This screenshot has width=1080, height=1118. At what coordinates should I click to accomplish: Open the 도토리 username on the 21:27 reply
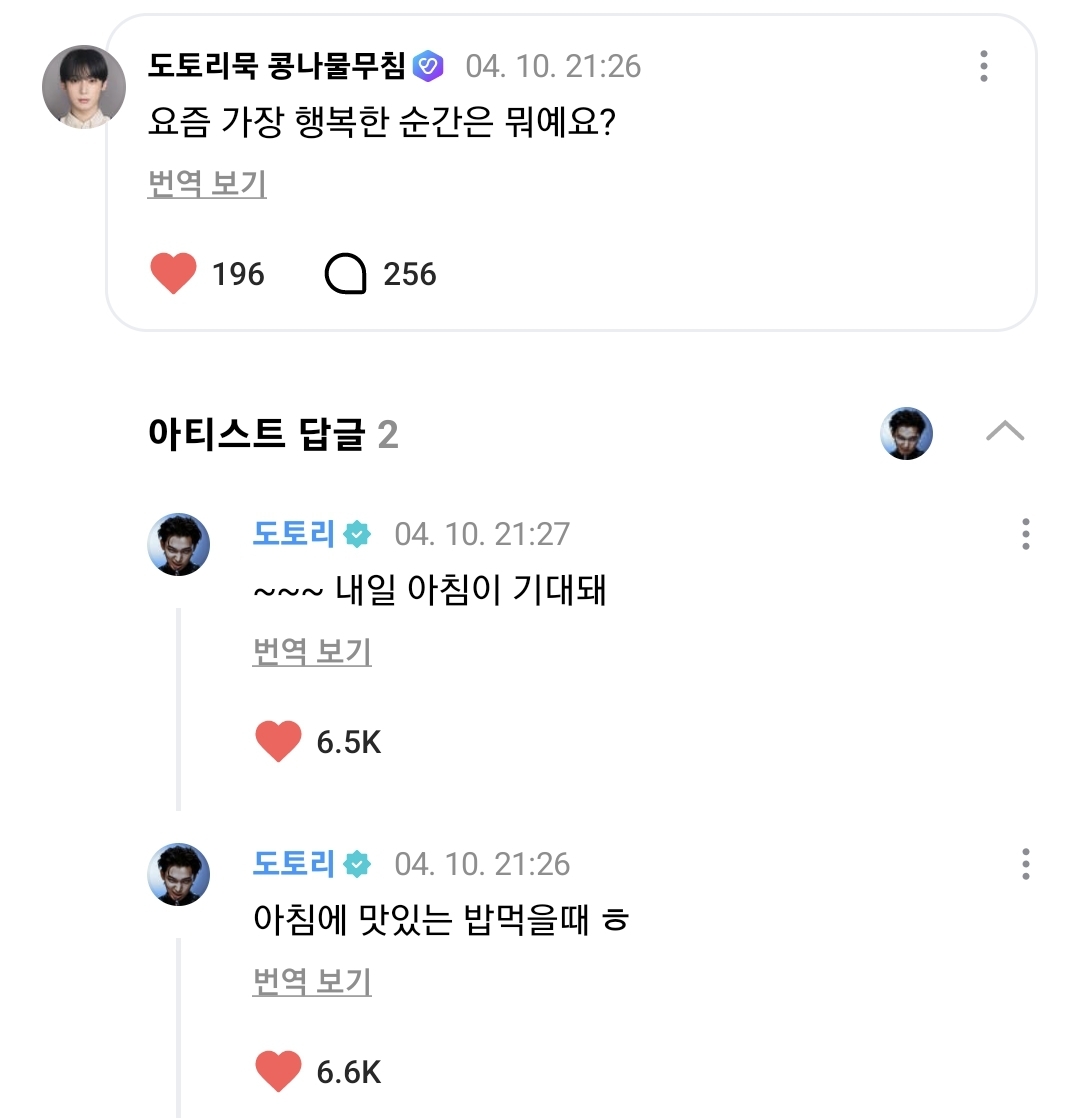[x=293, y=534]
